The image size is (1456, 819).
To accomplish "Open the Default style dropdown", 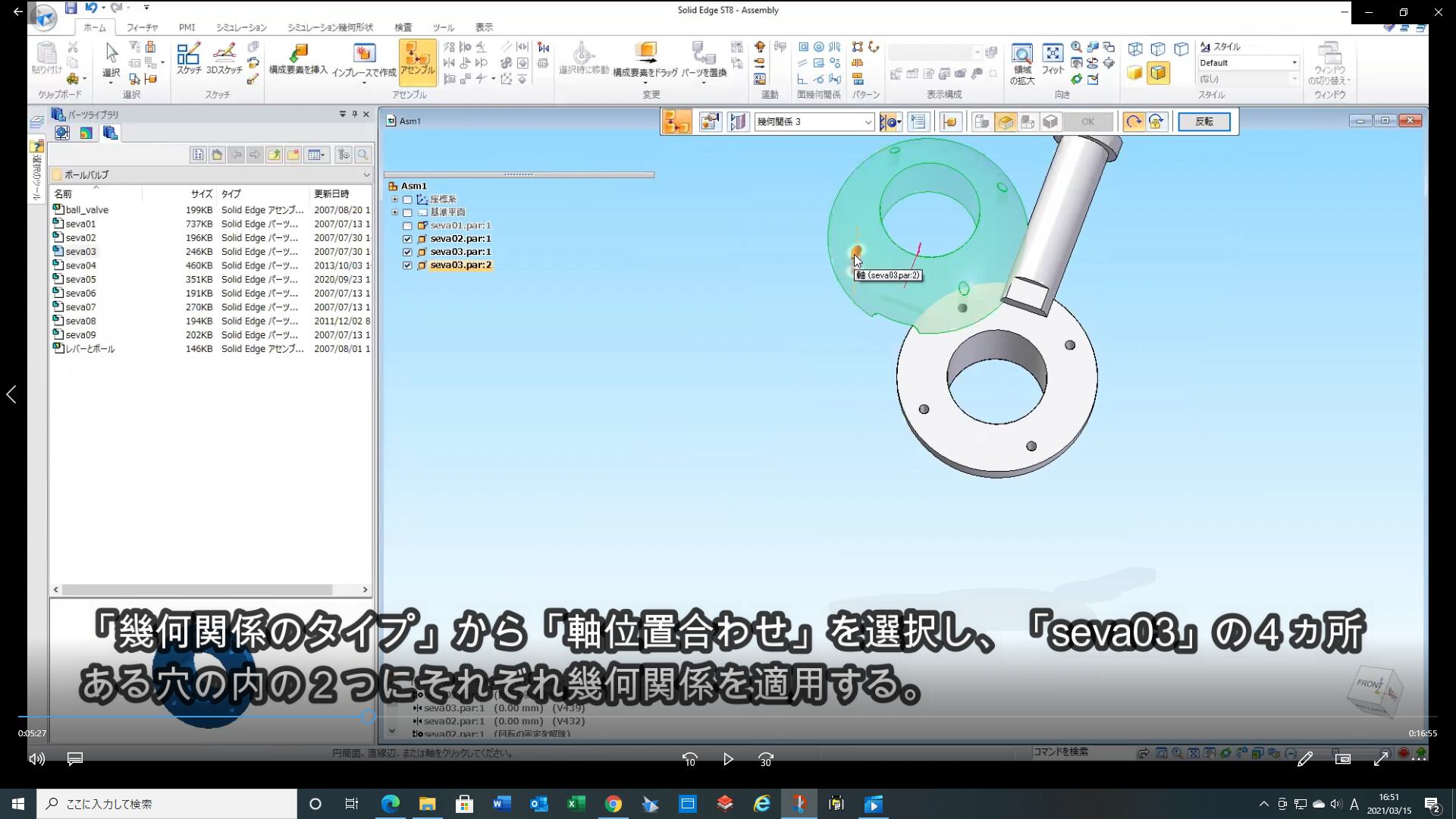I will 1294,63.
